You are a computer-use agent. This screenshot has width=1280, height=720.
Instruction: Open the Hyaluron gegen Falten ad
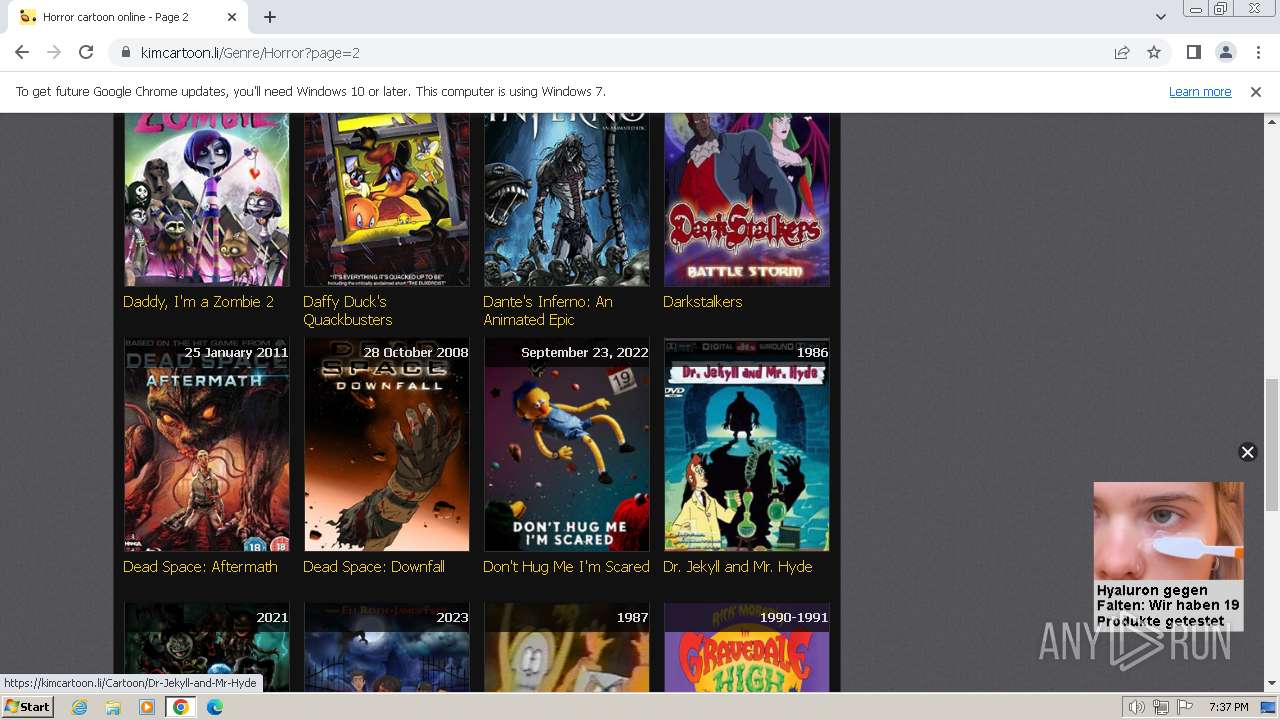(x=1168, y=556)
